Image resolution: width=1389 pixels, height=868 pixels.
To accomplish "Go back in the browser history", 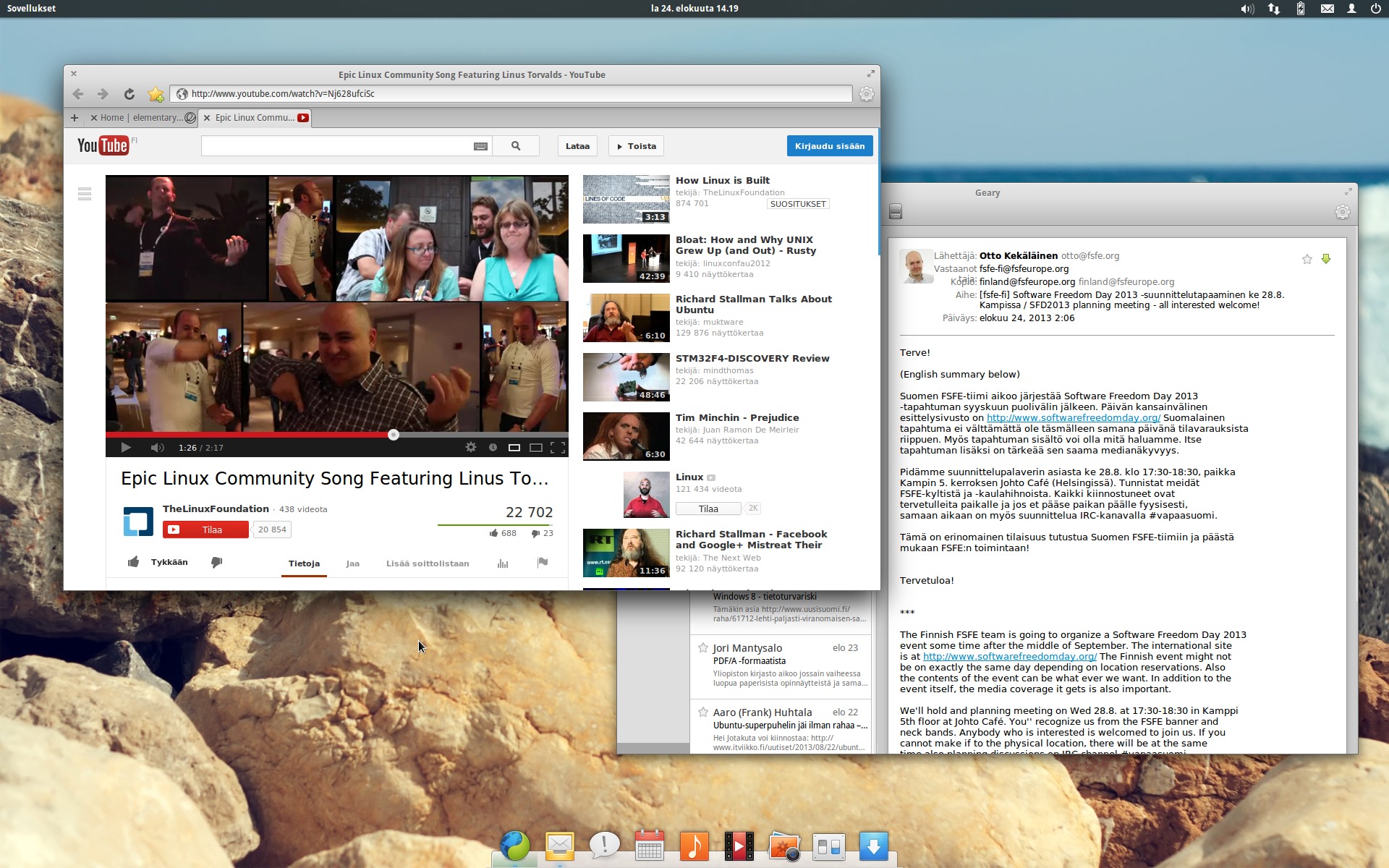I will pyautogui.click(x=78, y=94).
